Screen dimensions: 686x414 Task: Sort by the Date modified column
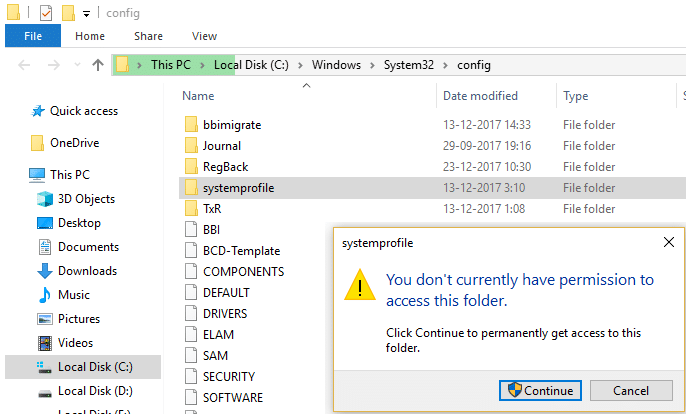point(478,96)
